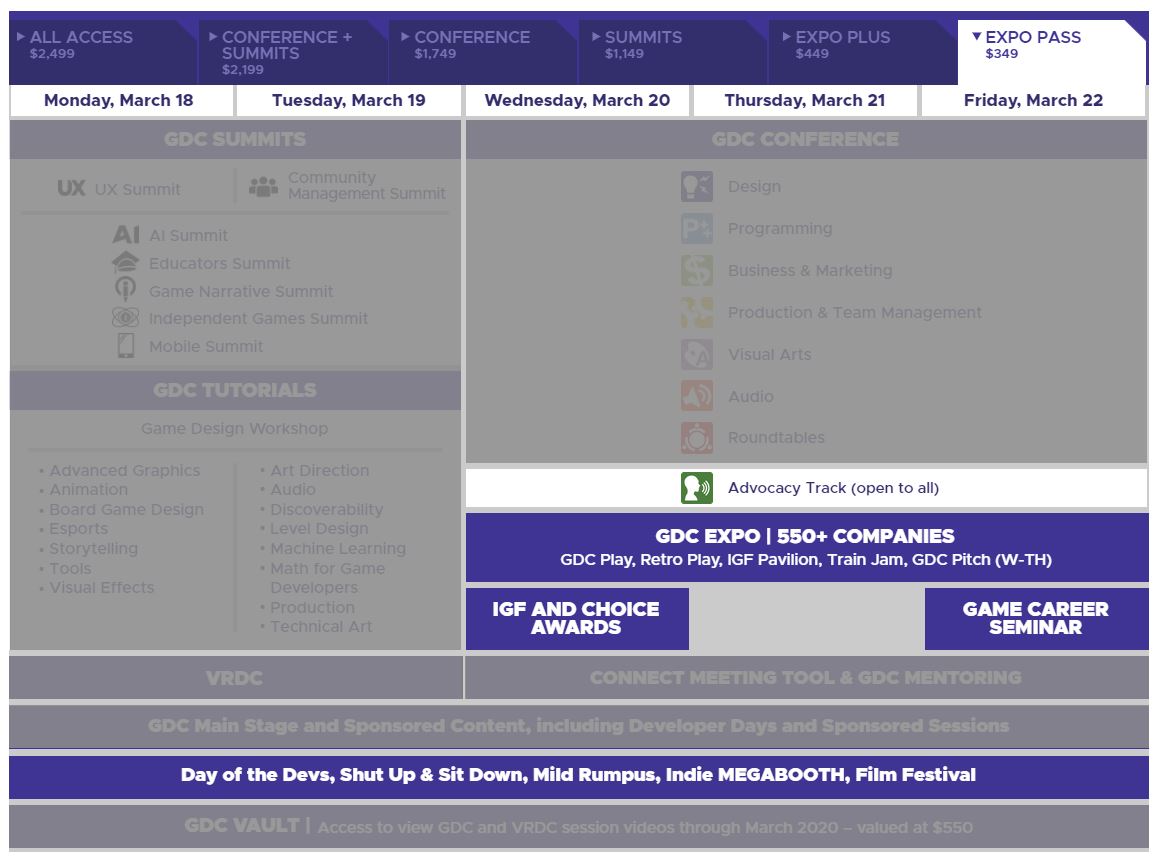Click the Business & Marketing dollar icon
The image size is (1160, 864).
[x=697, y=271]
